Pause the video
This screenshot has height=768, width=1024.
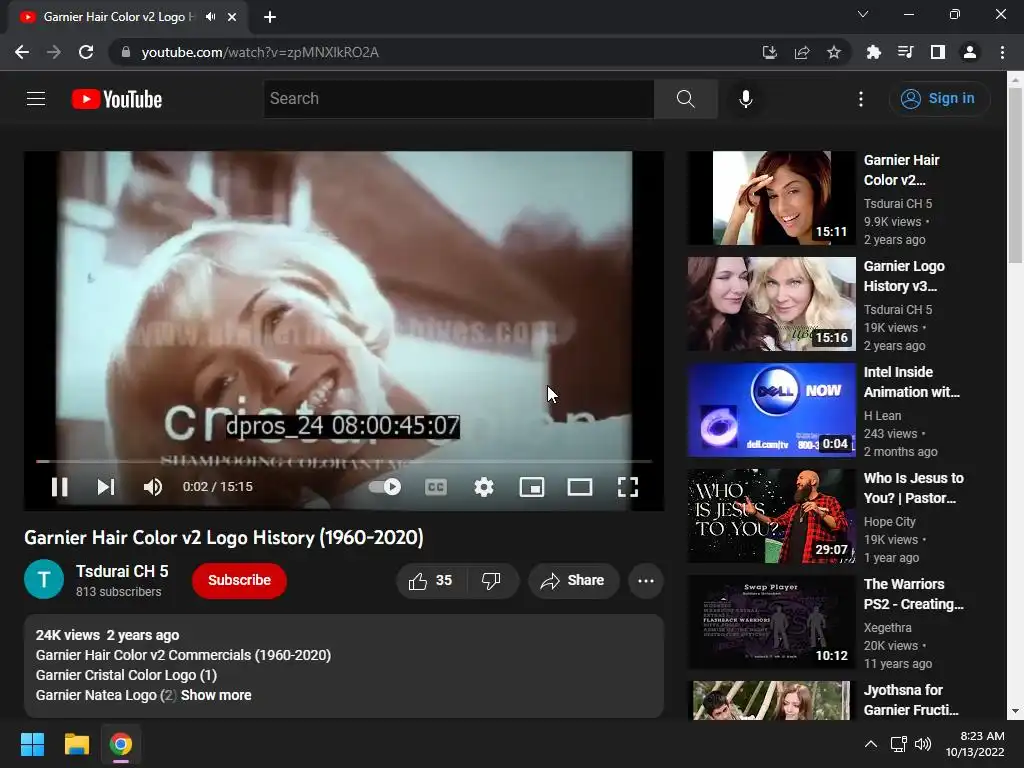(x=59, y=487)
